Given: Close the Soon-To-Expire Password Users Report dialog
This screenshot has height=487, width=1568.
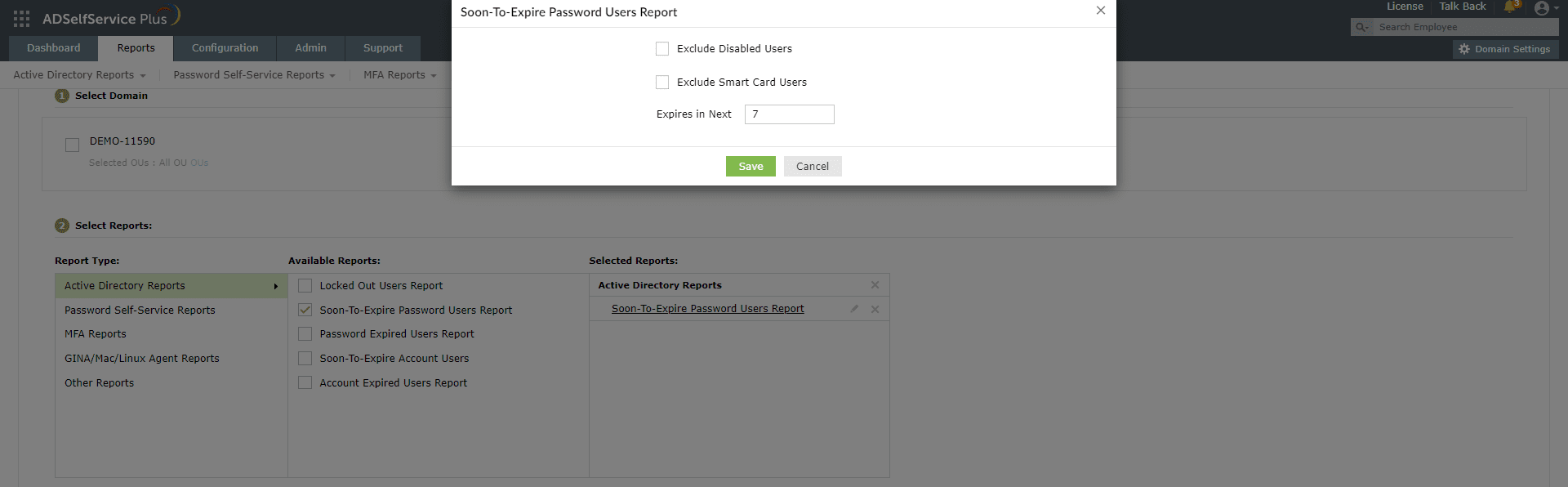Looking at the screenshot, I should click(1101, 11).
